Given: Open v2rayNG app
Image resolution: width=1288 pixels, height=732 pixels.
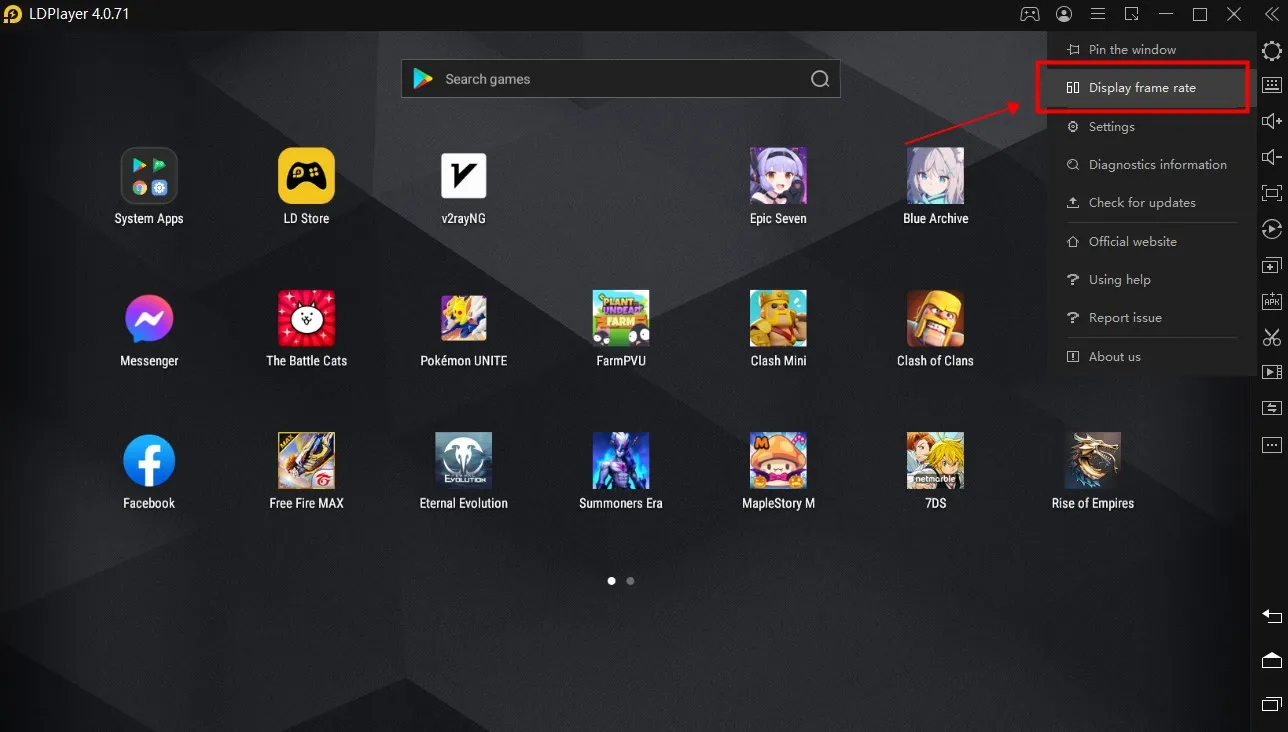Looking at the screenshot, I should pyautogui.click(x=464, y=176).
